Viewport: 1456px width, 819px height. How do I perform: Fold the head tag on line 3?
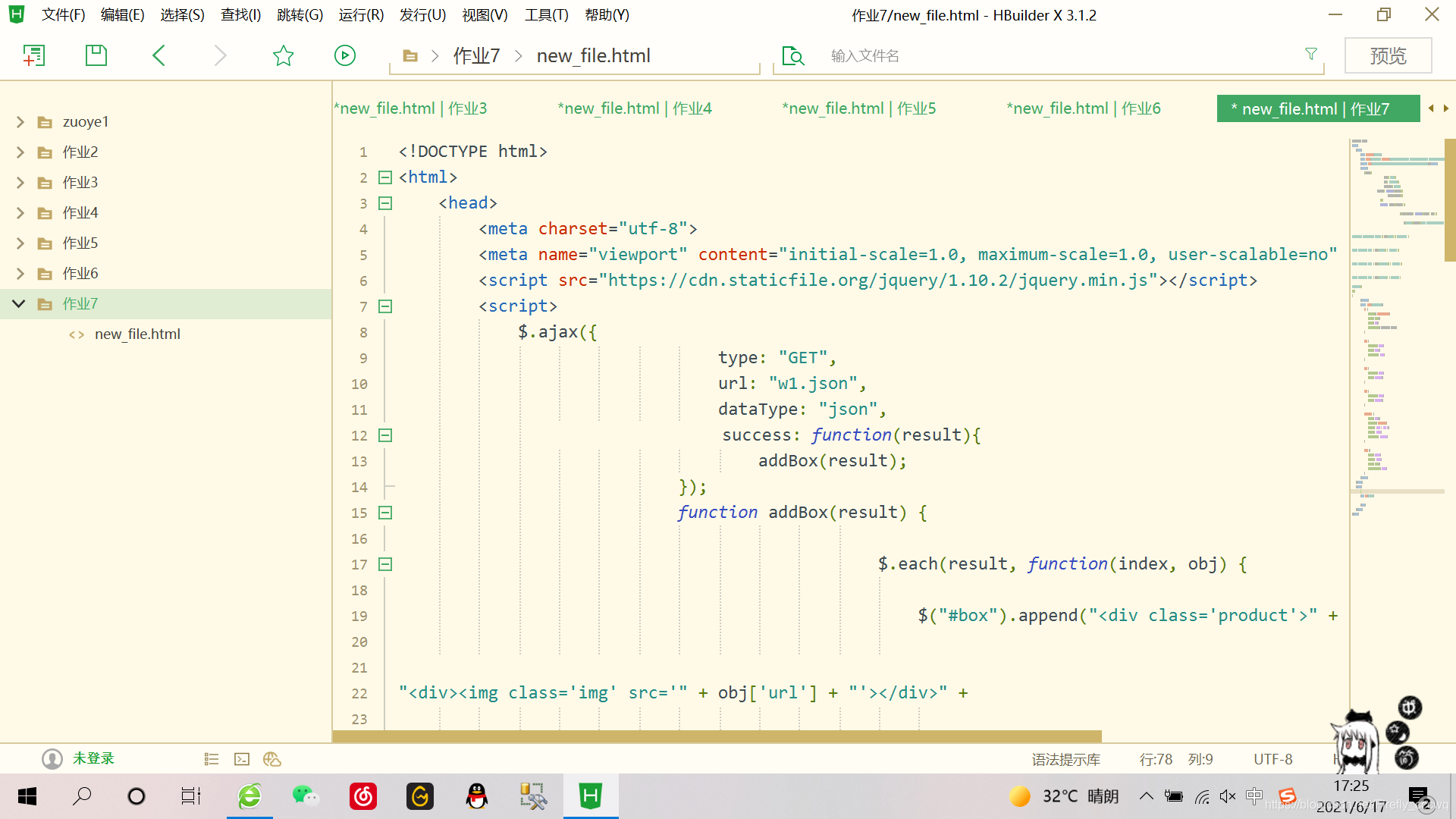click(385, 203)
